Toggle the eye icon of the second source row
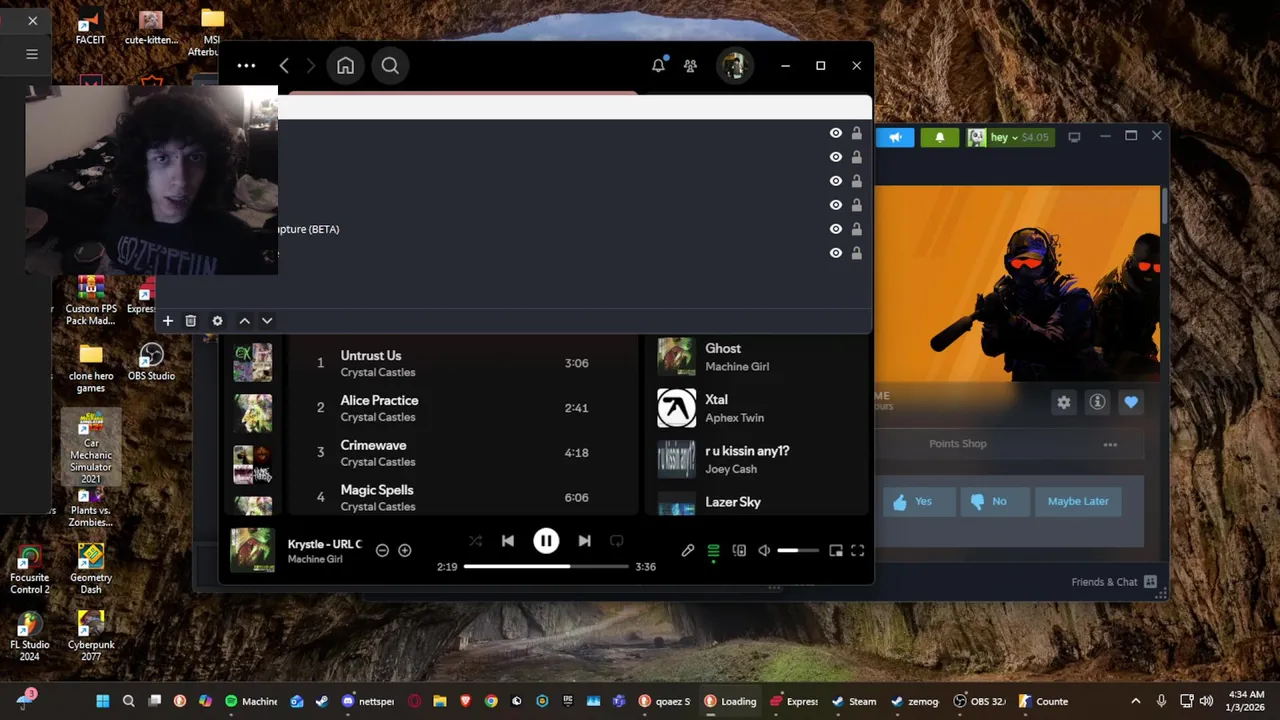The image size is (1280, 720). (835, 157)
